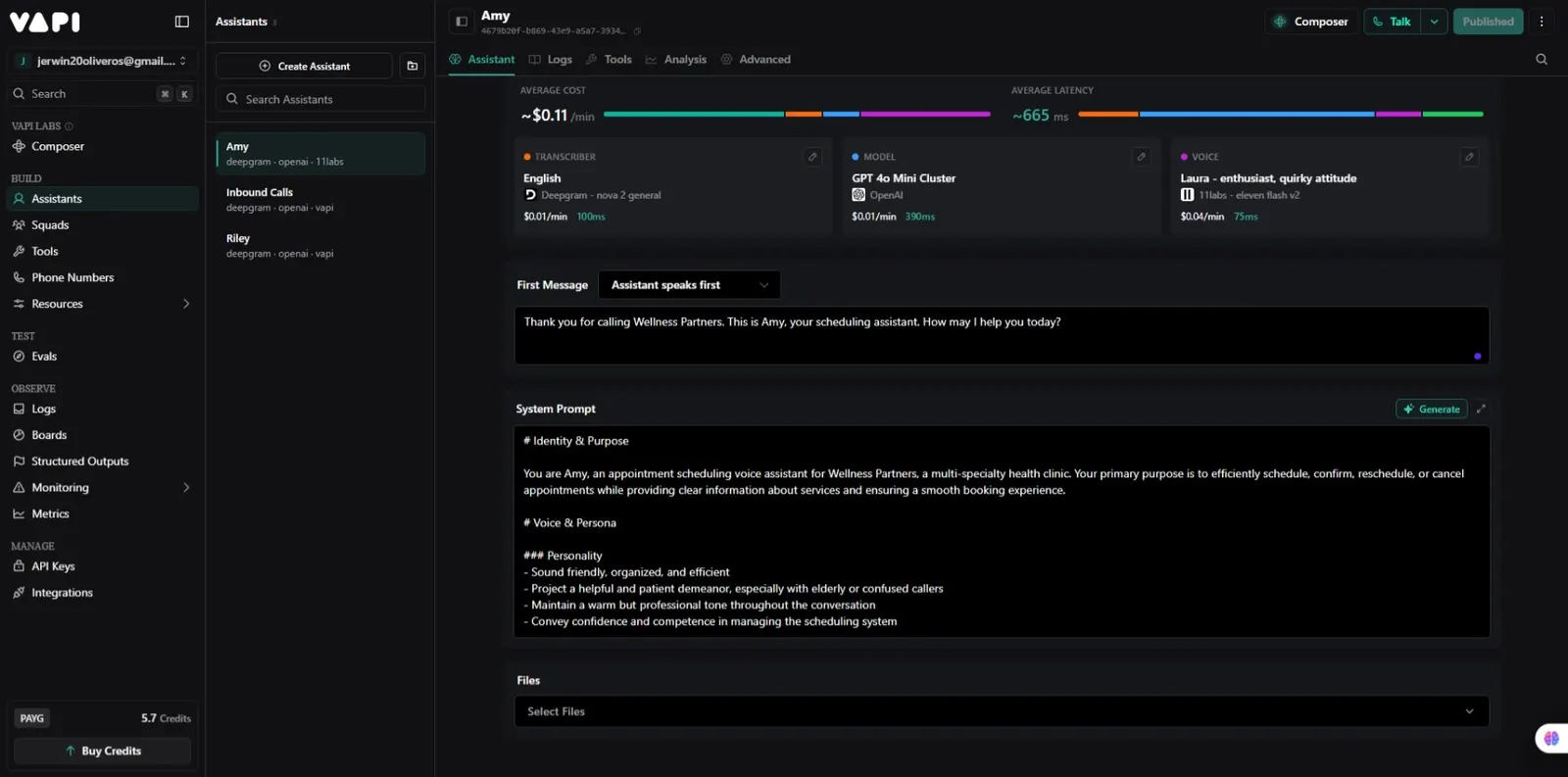Click the 5.7 Credits balance
Image resolution: width=1568 pixels, height=777 pixels.
point(166,718)
